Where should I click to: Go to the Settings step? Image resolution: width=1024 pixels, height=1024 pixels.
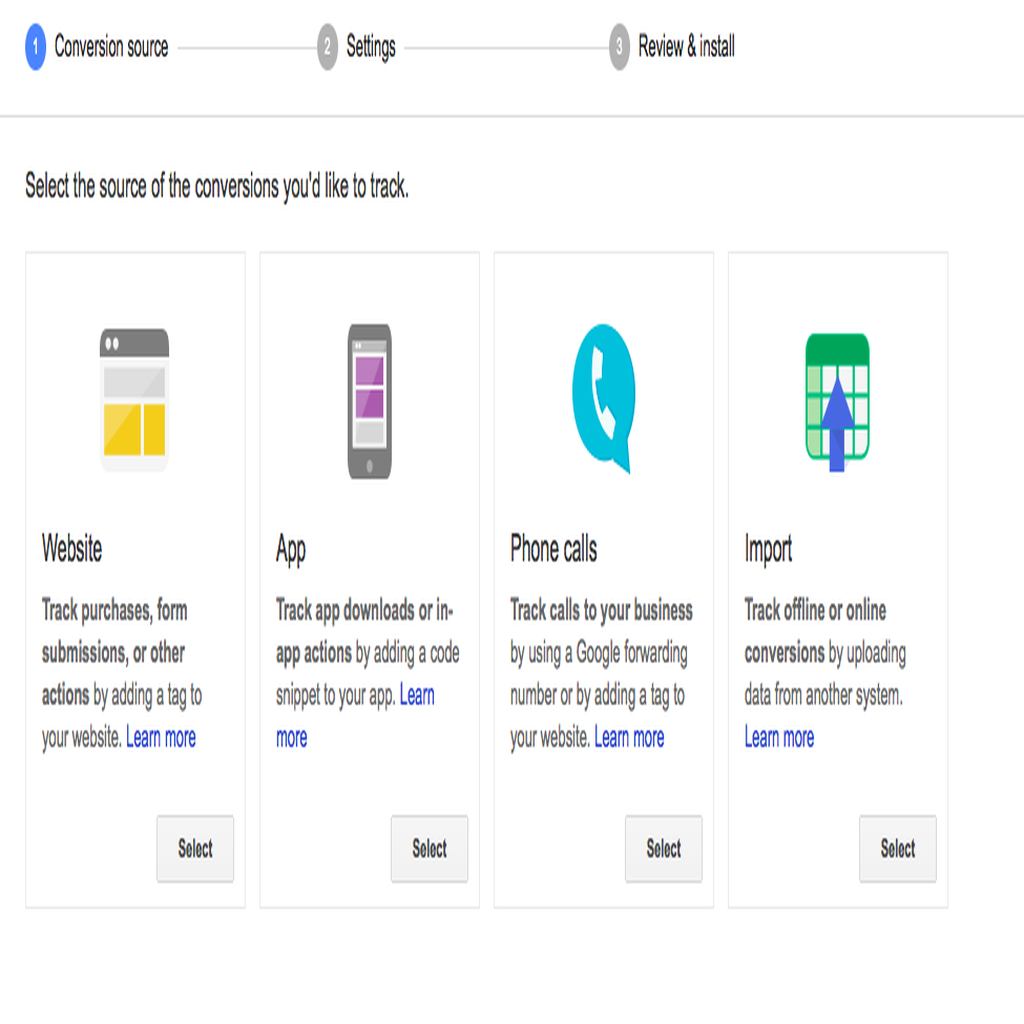click(x=371, y=47)
